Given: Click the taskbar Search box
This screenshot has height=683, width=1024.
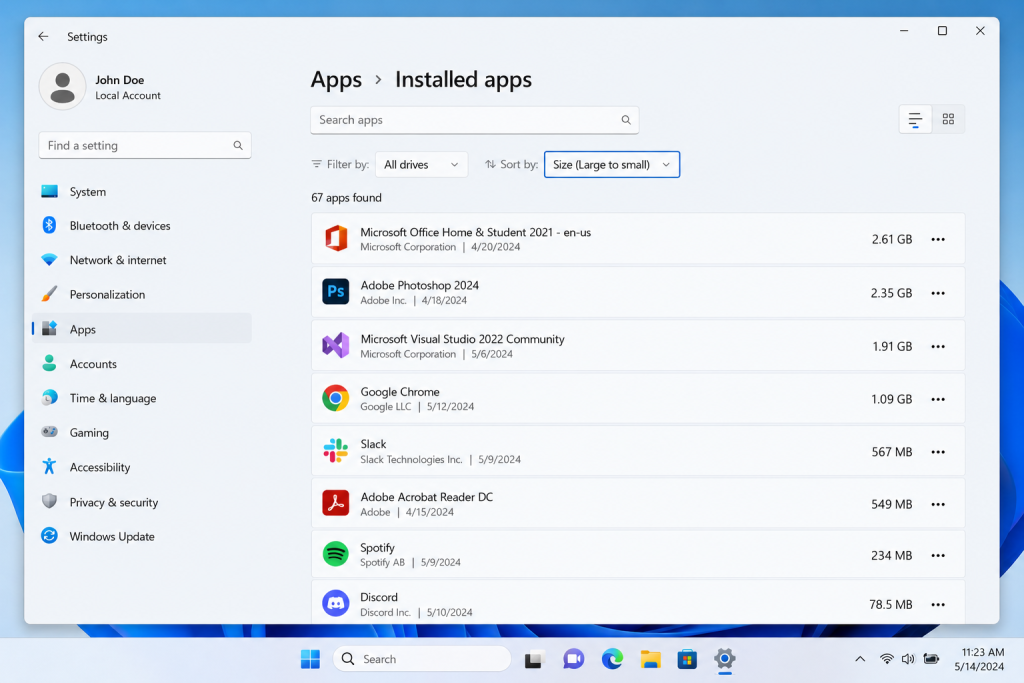Looking at the screenshot, I should 422,659.
